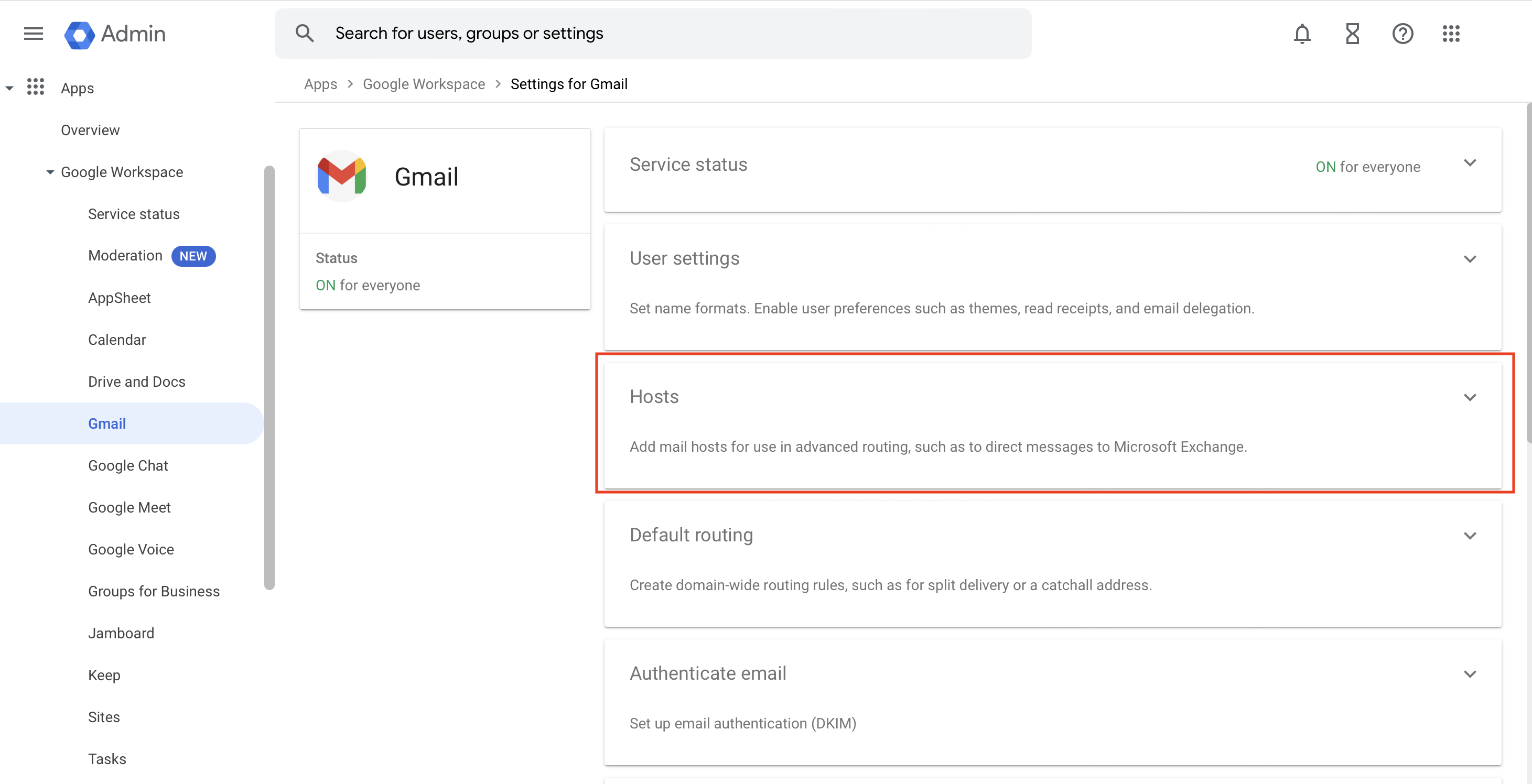Viewport: 1532px width, 784px height.
Task: Open the tasks hourglass icon
Action: pyautogui.click(x=1352, y=34)
